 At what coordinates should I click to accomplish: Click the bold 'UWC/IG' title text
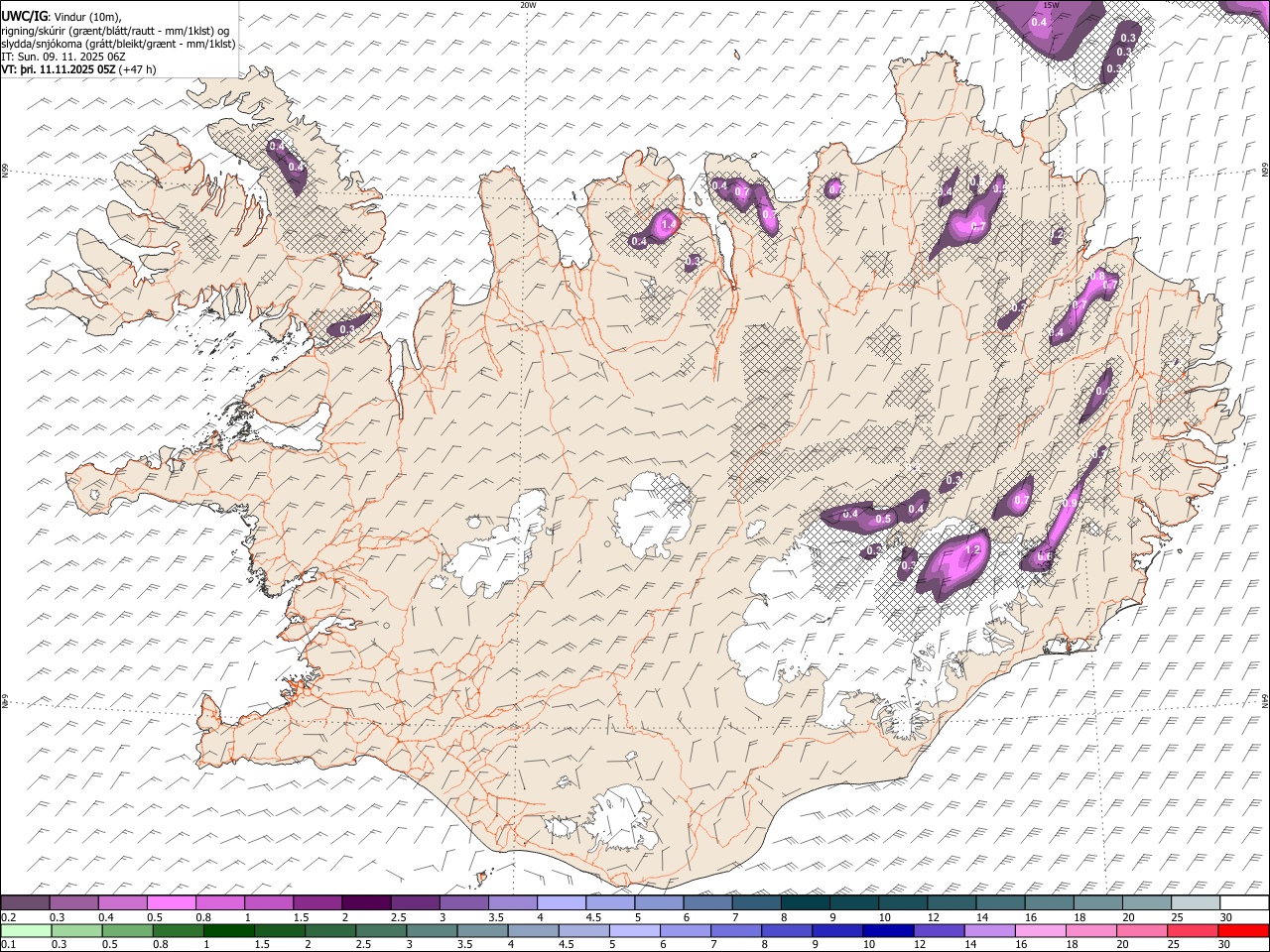(24, 15)
